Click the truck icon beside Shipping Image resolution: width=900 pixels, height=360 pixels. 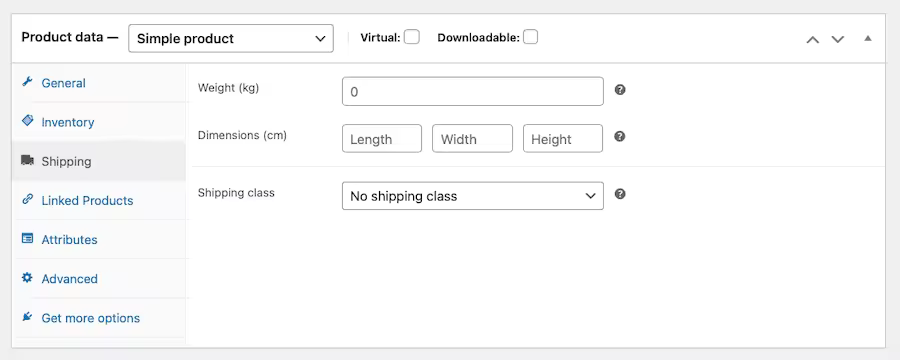coord(27,160)
